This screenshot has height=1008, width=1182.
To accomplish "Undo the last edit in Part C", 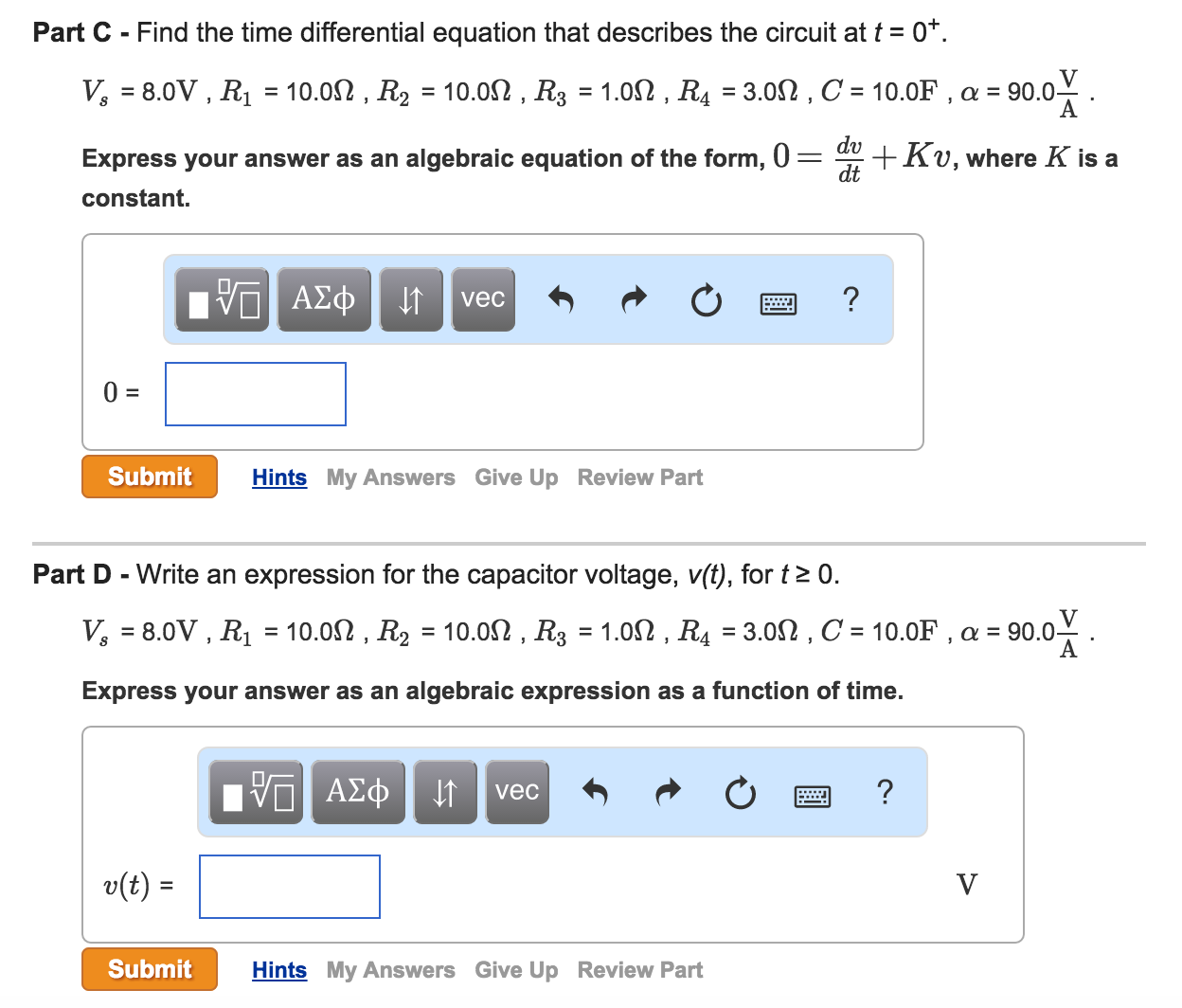I will 562,299.
